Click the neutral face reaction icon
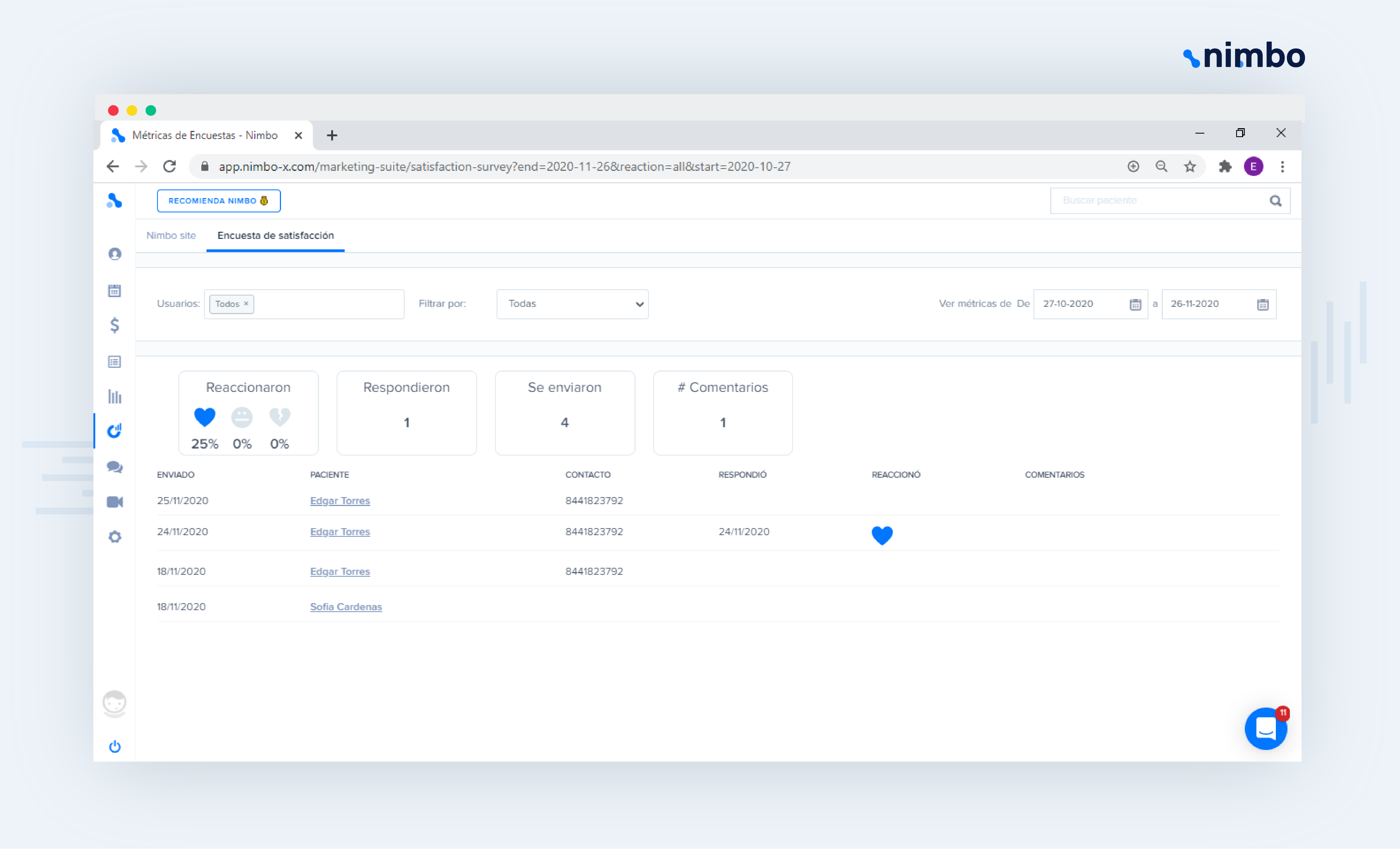The width and height of the screenshot is (1400, 849). point(242,417)
